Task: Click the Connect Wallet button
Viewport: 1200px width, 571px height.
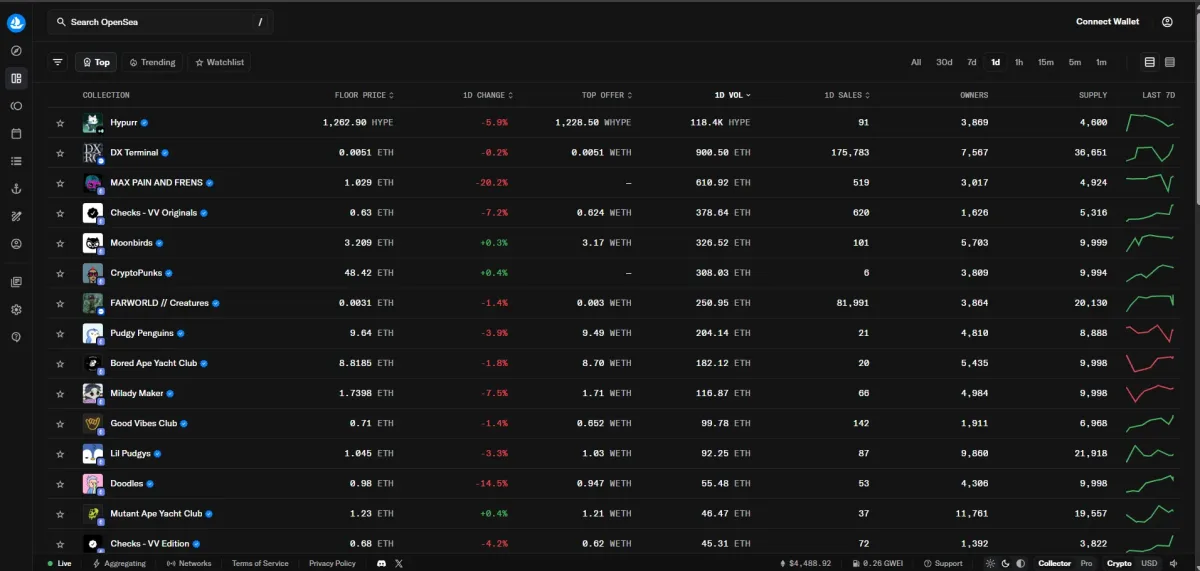Action: [1107, 22]
